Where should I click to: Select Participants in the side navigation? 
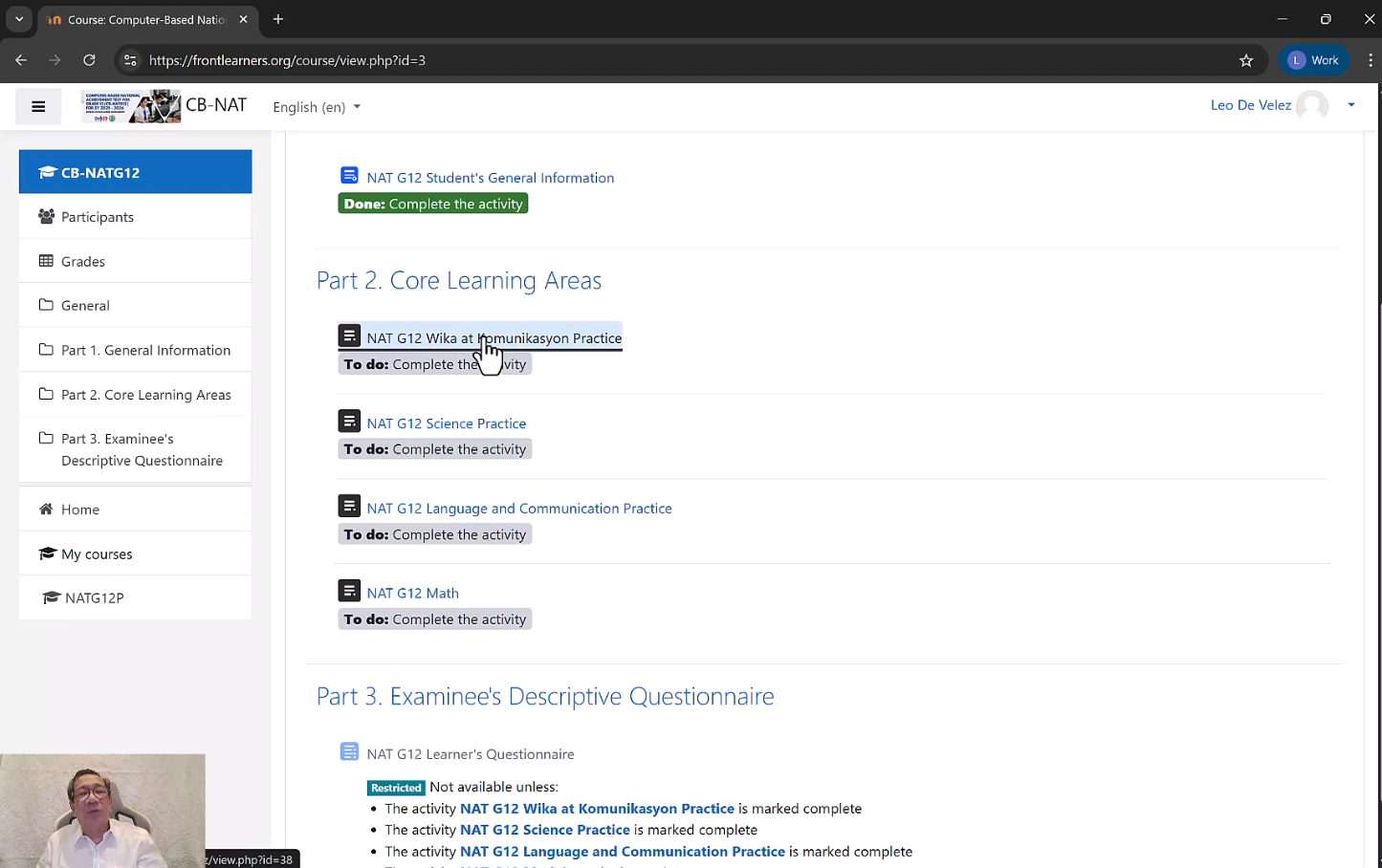(x=97, y=217)
